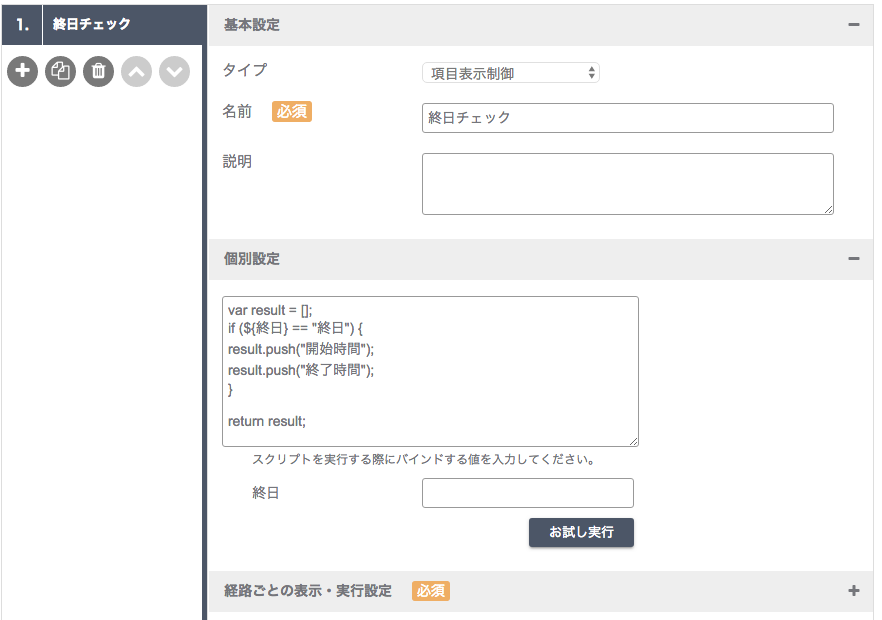Click the お試し実行 button
The width and height of the screenshot is (882, 620).
pos(581,532)
